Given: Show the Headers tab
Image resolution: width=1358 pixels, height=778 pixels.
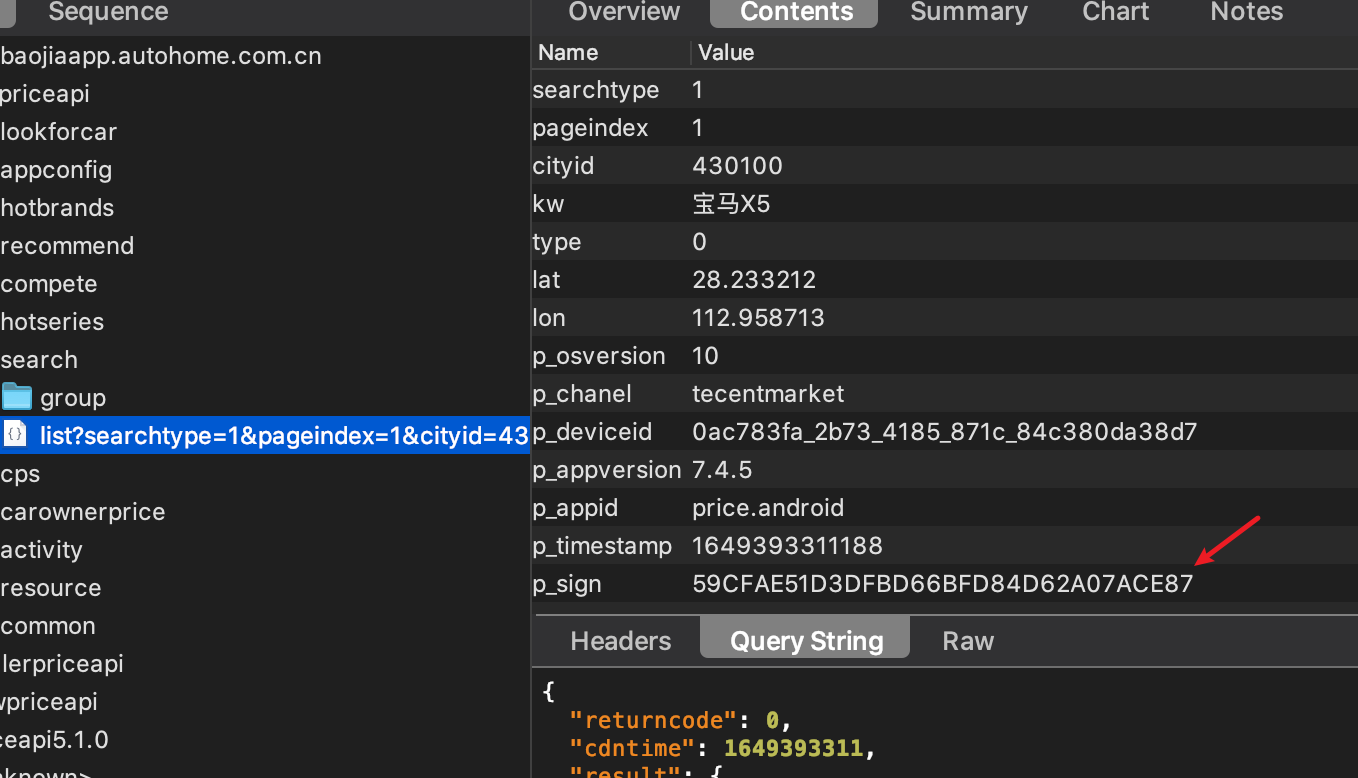Looking at the screenshot, I should pyautogui.click(x=620, y=640).
